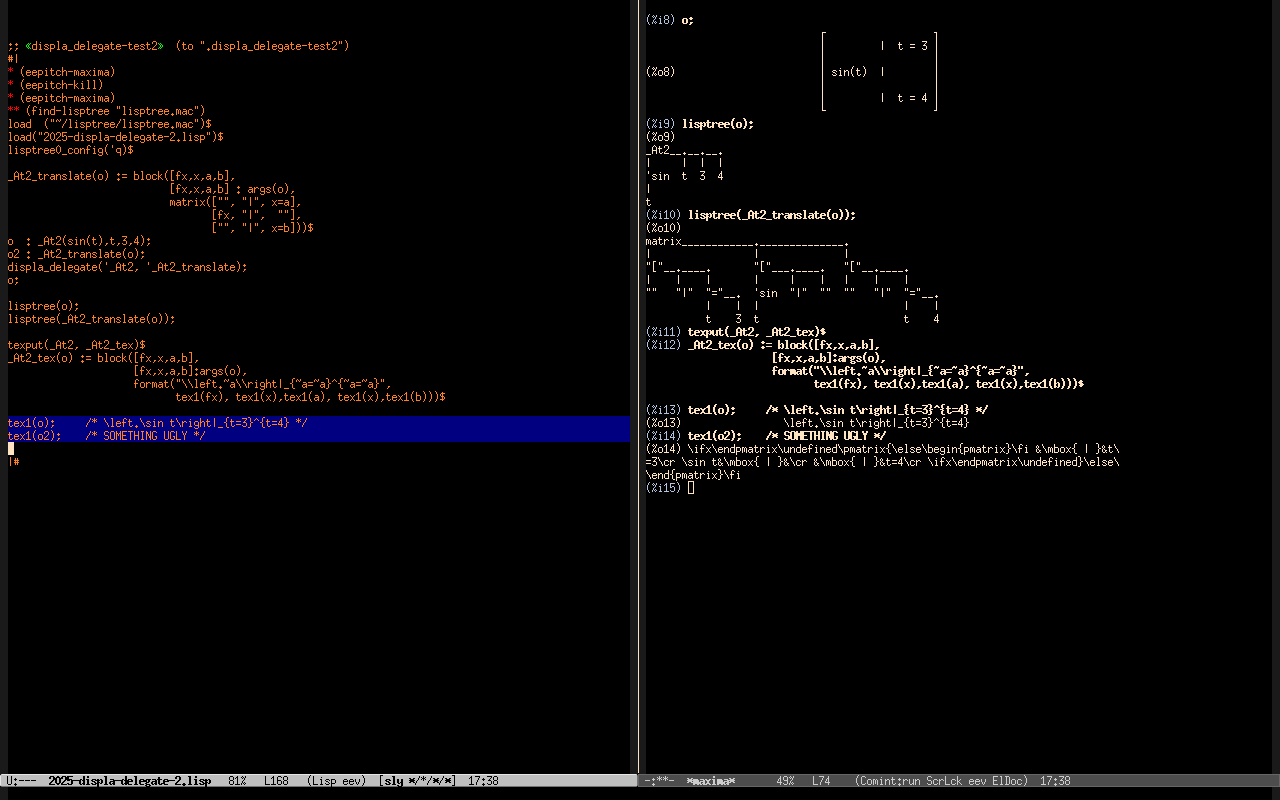The width and height of the screenshot is (1280, 800).
Task: Click the U:--- coding indicator in left mode line
Action: tap(21, 780)
